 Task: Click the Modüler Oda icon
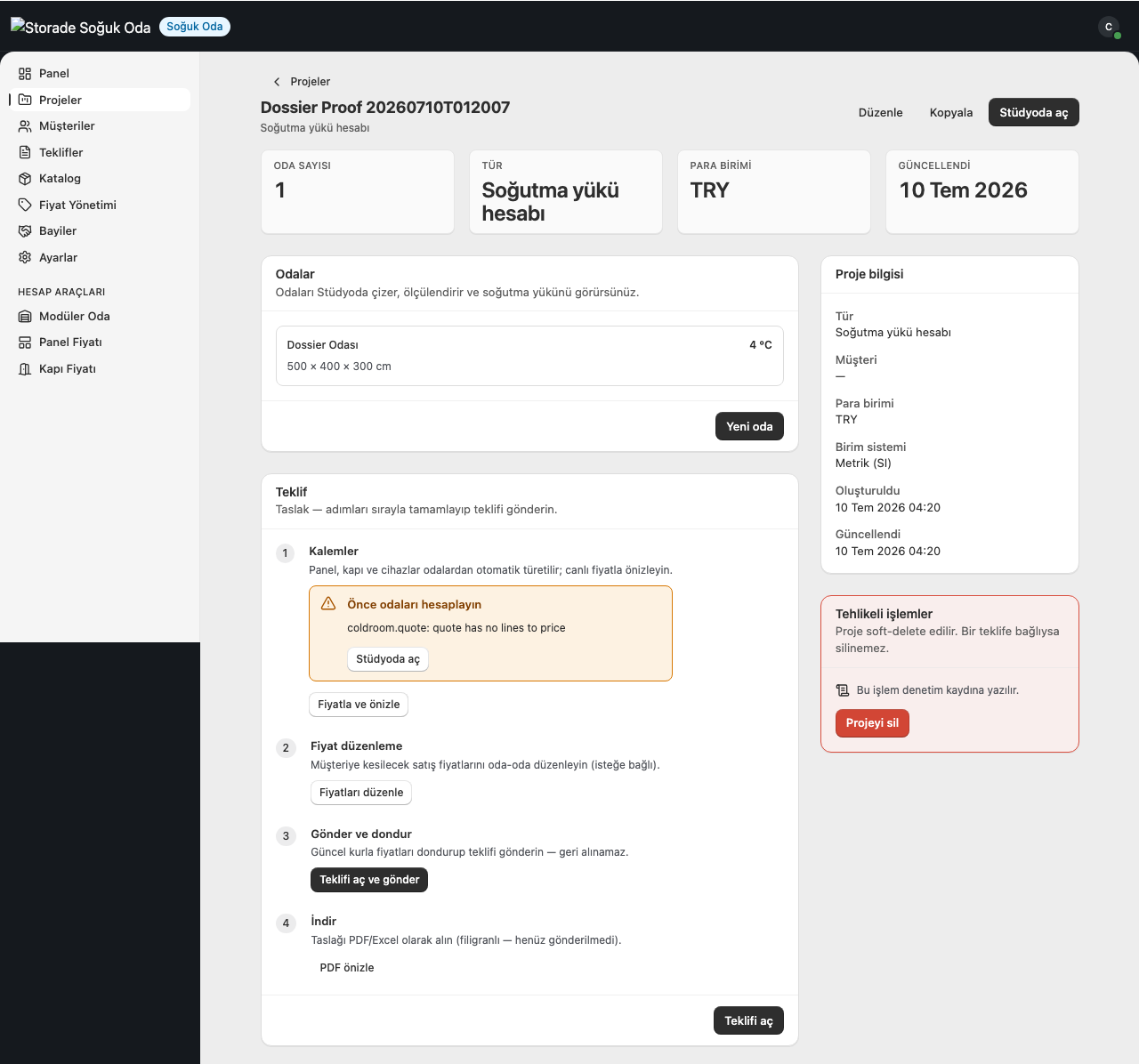[25, 316]
